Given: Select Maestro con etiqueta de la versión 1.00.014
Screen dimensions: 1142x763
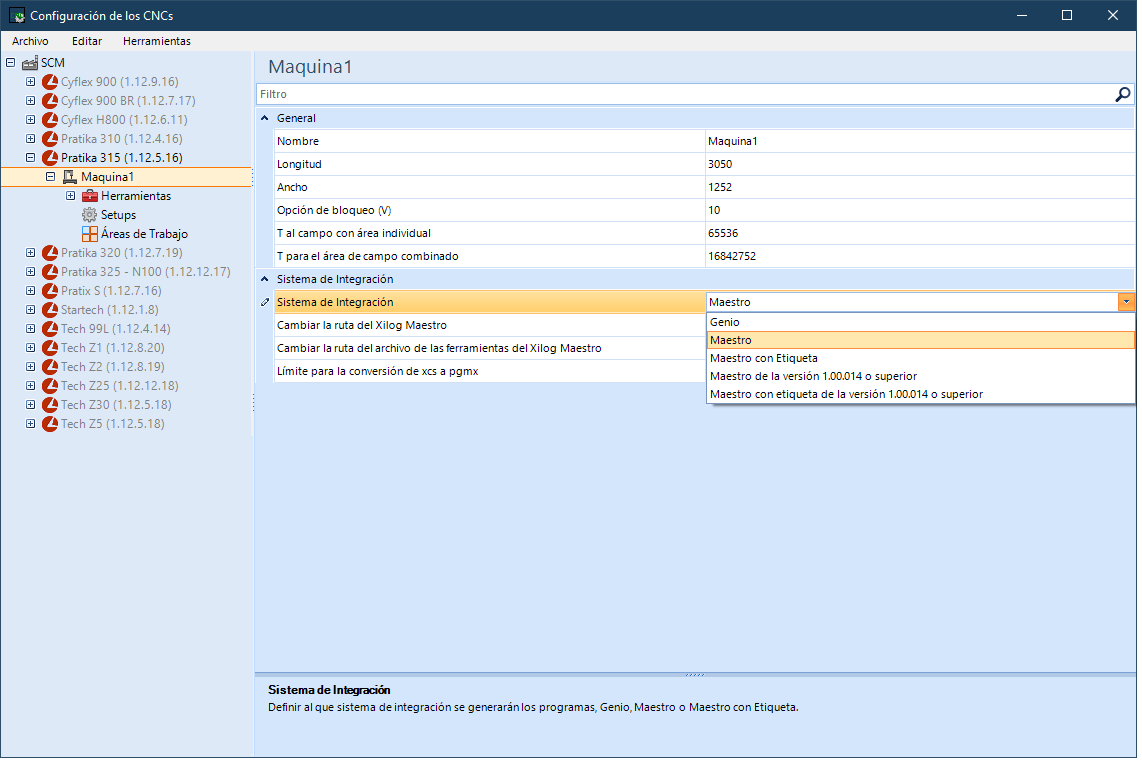Looking at the screenshot, I should click(x=921, y=395).
